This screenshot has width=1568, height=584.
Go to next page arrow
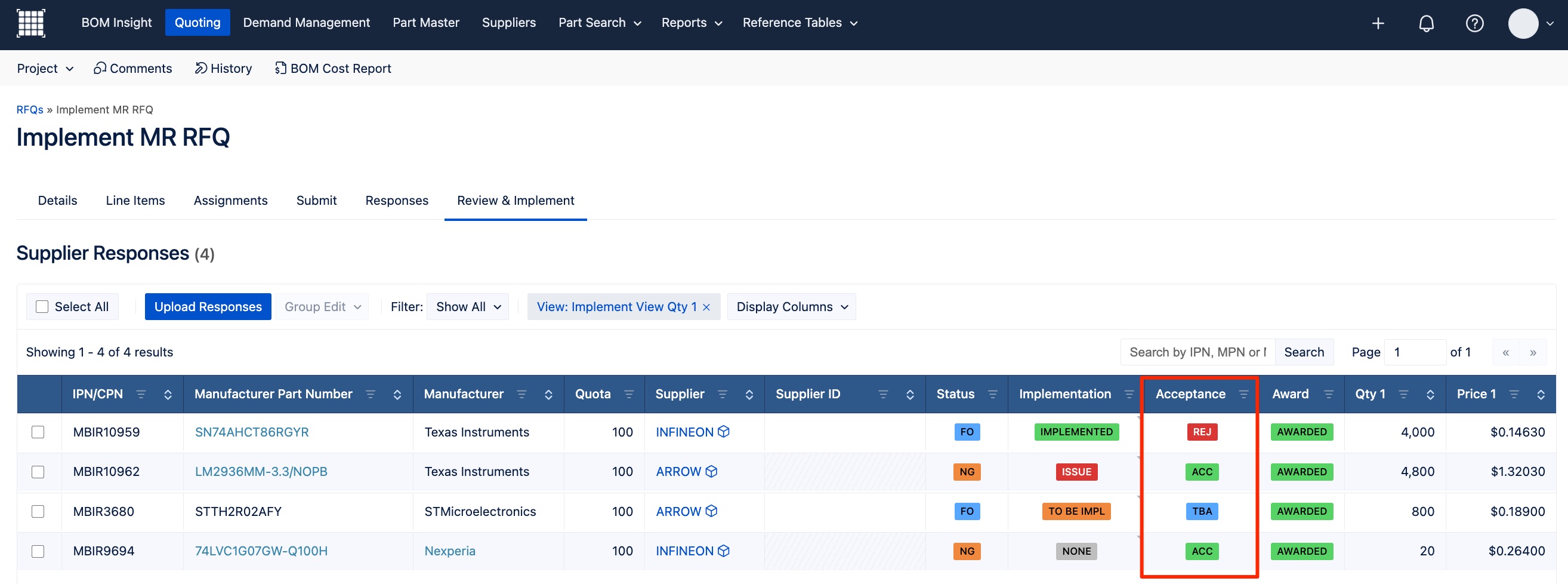(1533, 352)
